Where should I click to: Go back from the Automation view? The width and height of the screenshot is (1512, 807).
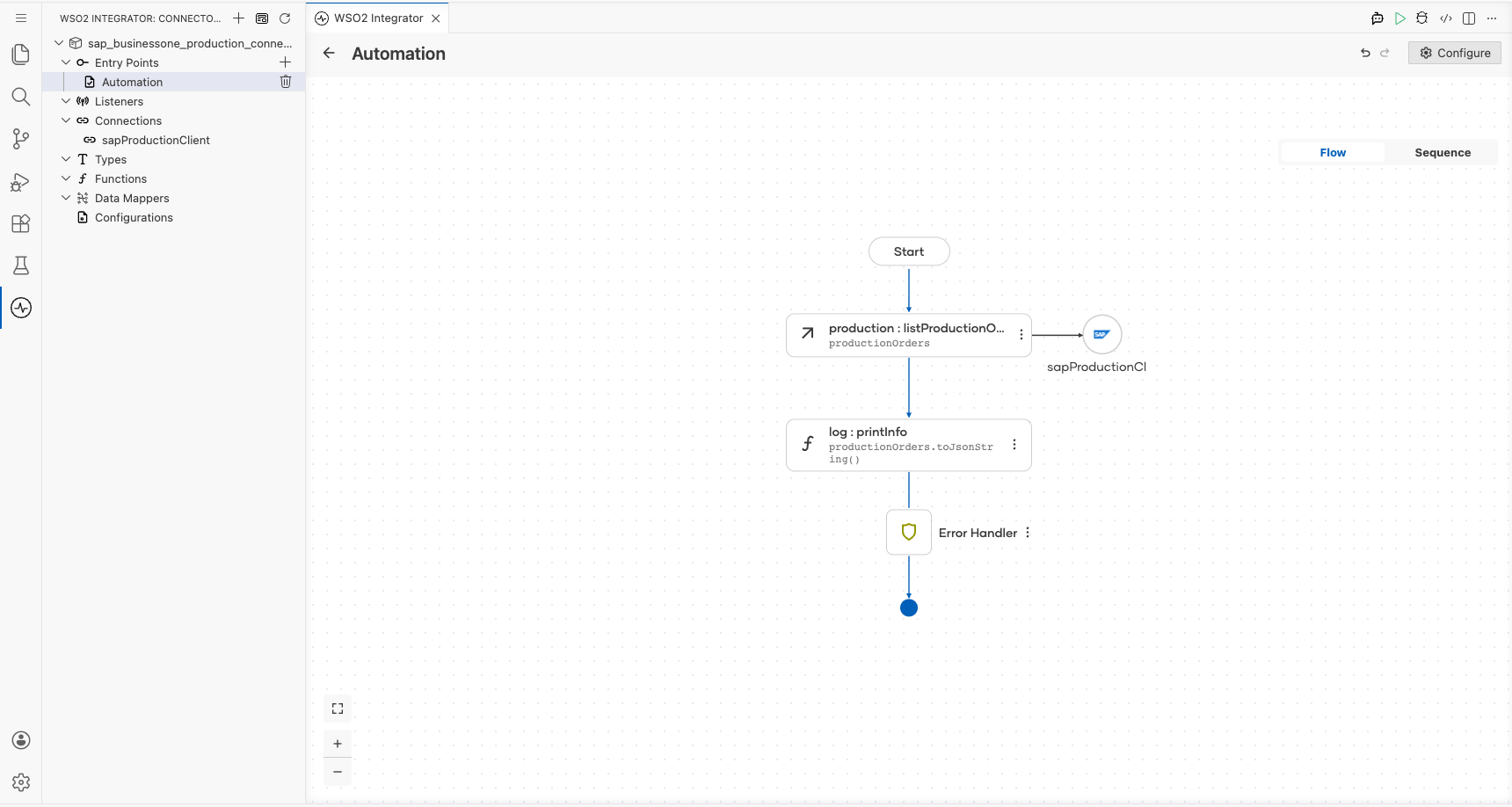click(329, 53)
